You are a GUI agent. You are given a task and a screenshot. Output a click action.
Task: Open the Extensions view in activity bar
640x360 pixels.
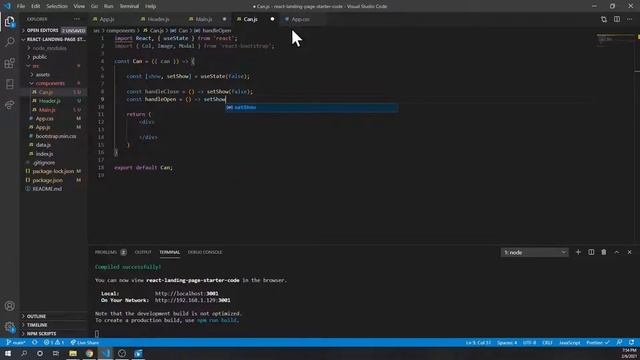click(9, 63)
